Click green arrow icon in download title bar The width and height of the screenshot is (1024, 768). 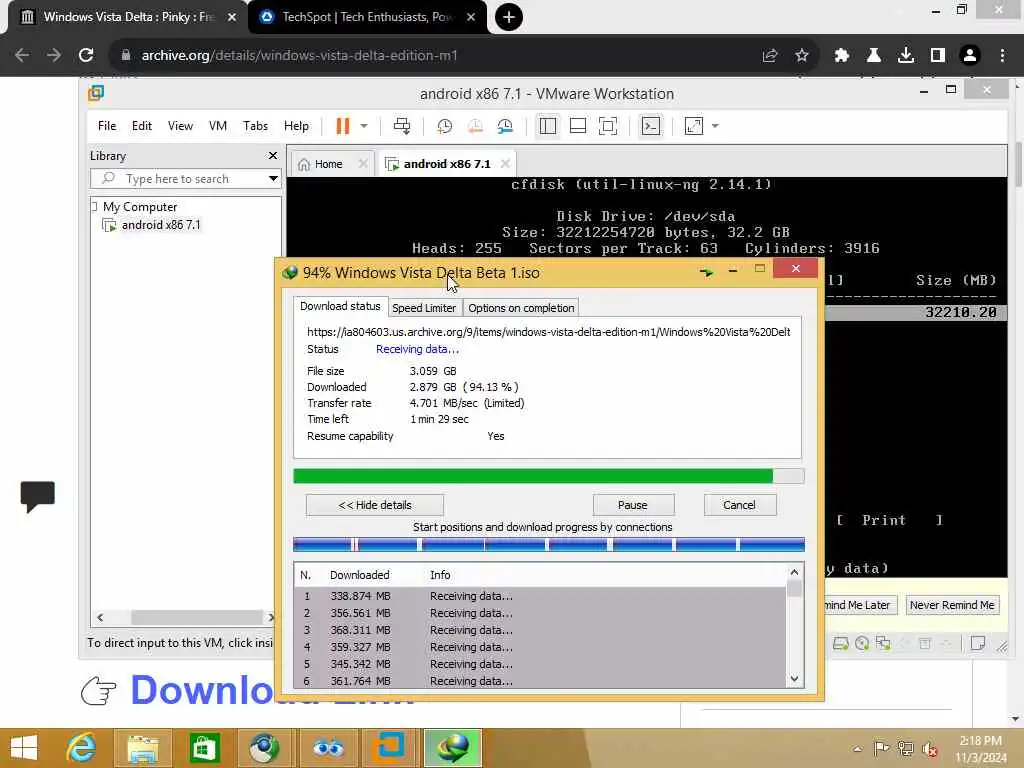click(706, 271)
